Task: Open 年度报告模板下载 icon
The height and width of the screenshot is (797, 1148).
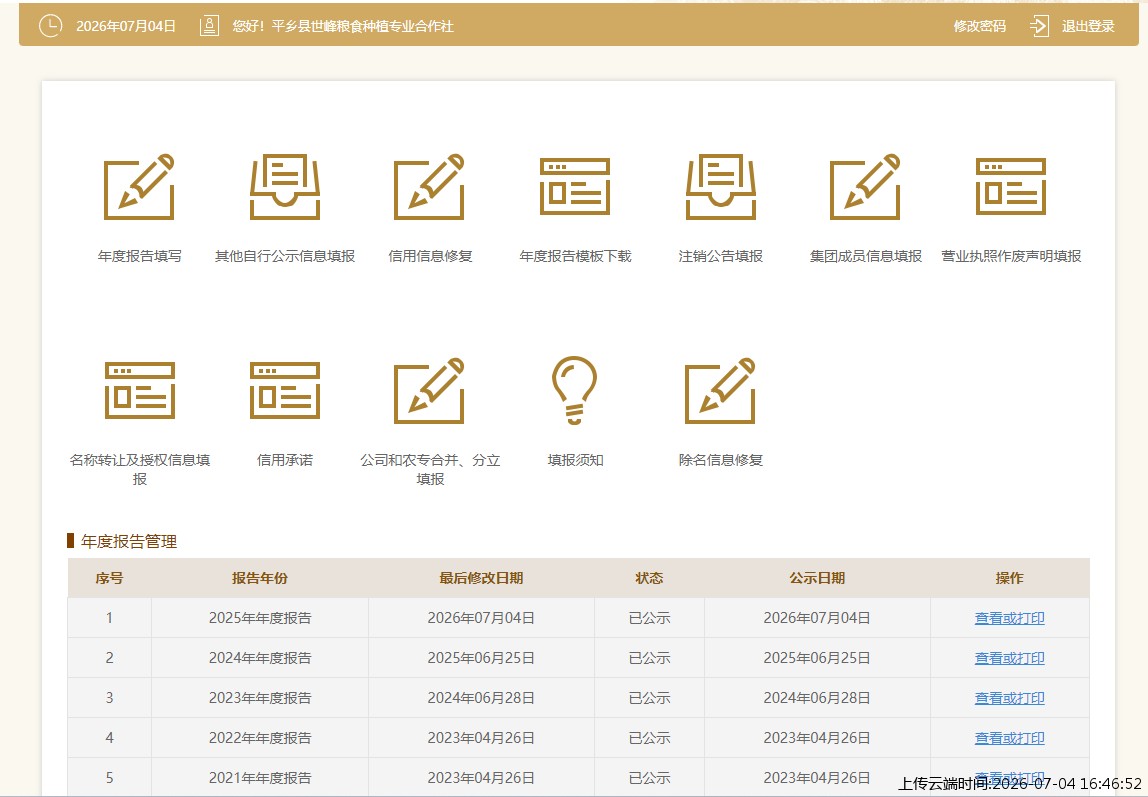Action: pyautogui.click(x=575, y=187)
